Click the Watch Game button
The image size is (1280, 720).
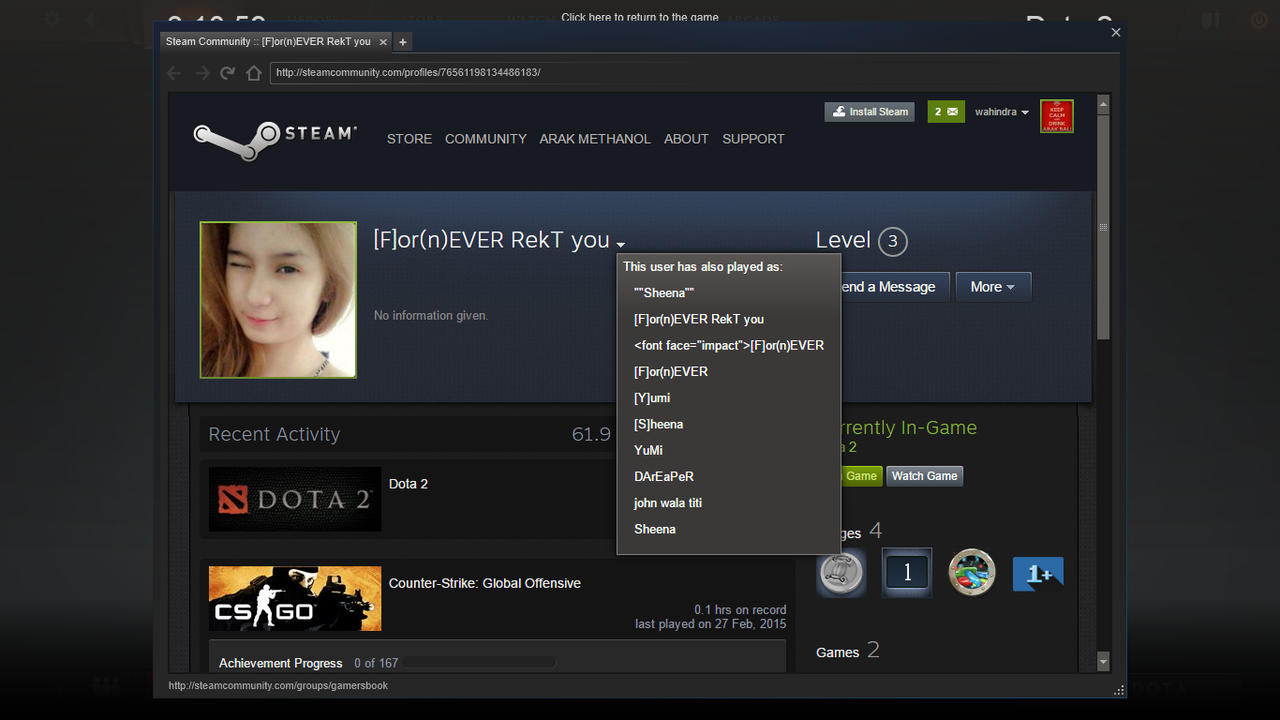925,476
